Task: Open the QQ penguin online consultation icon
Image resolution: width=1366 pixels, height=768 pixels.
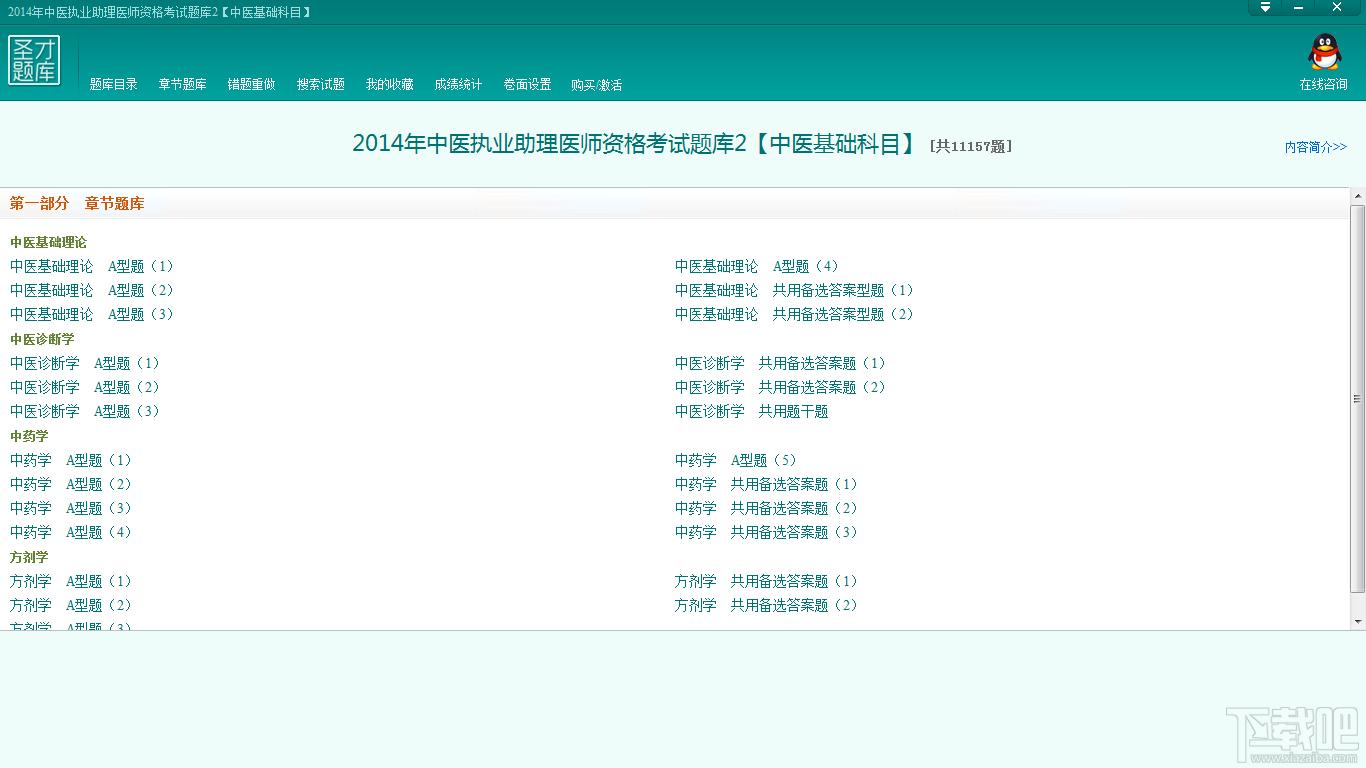Action: (1324, 53)
